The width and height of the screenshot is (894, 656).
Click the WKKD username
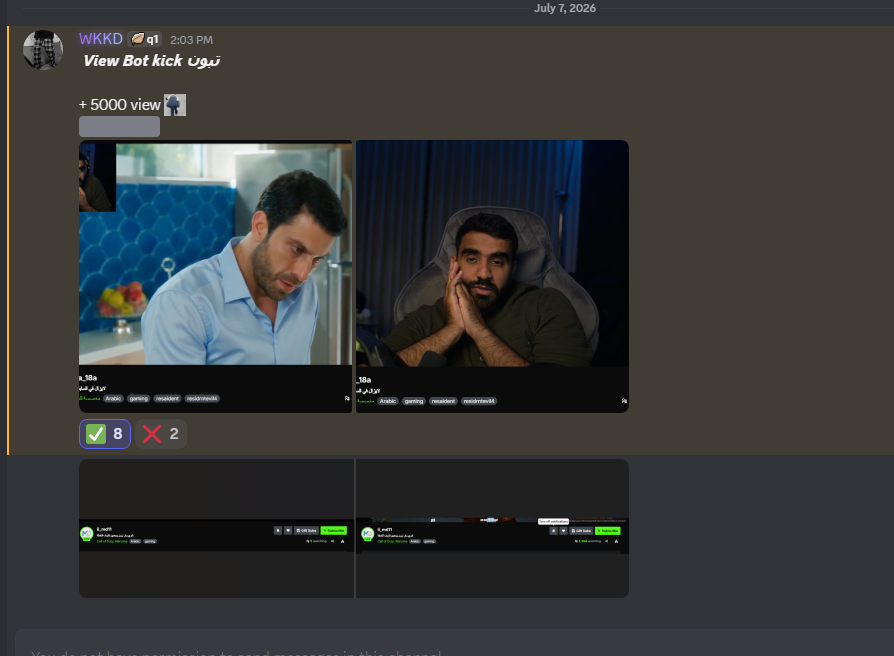click(x=101, y=39)
